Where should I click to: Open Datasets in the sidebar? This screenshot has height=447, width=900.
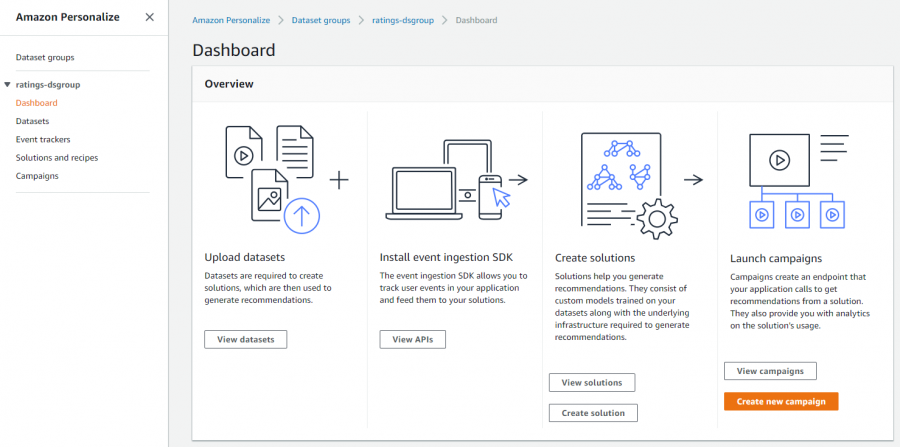tap(32, 122)
